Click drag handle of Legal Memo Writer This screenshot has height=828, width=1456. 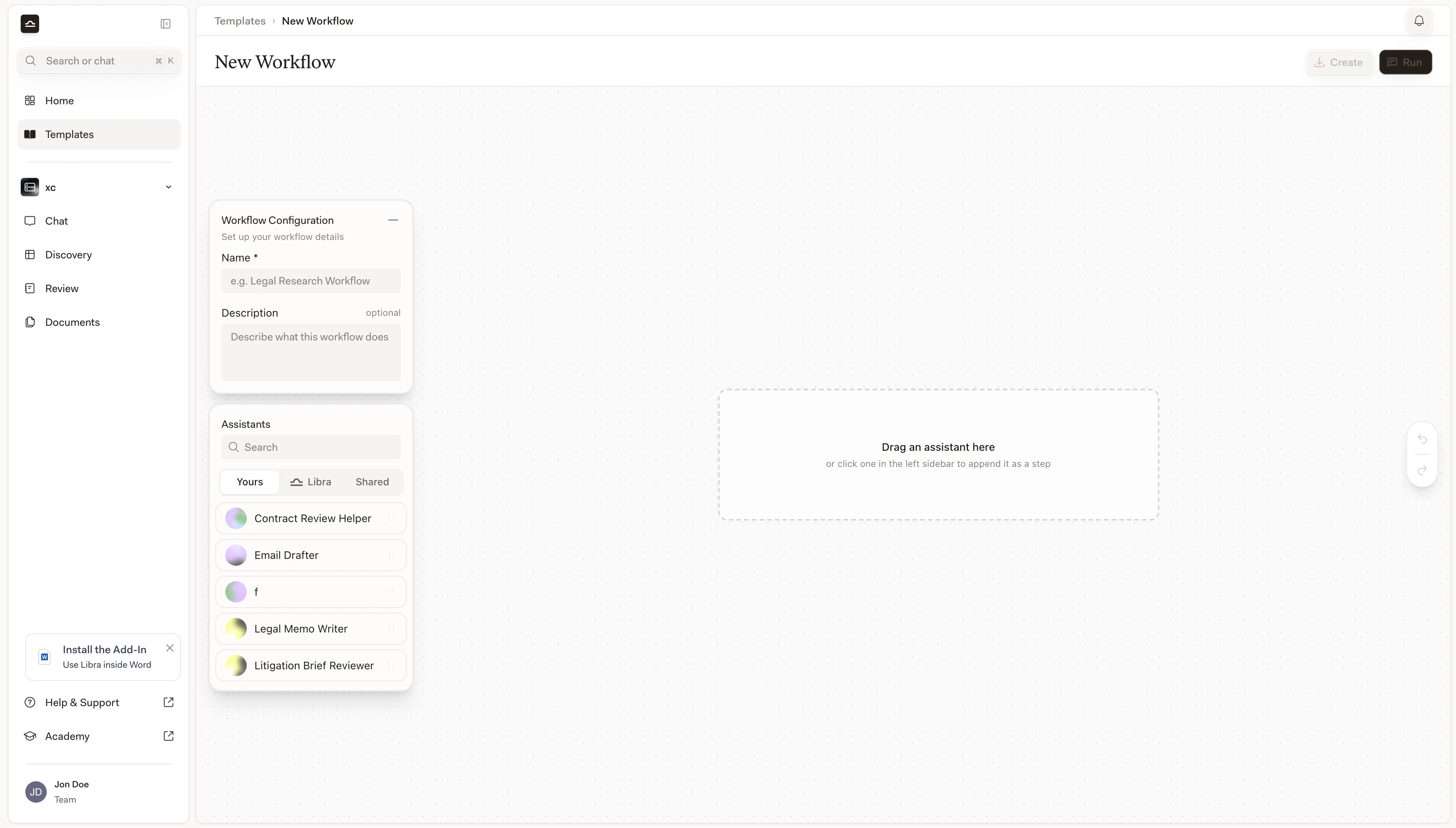coord(392,629)
